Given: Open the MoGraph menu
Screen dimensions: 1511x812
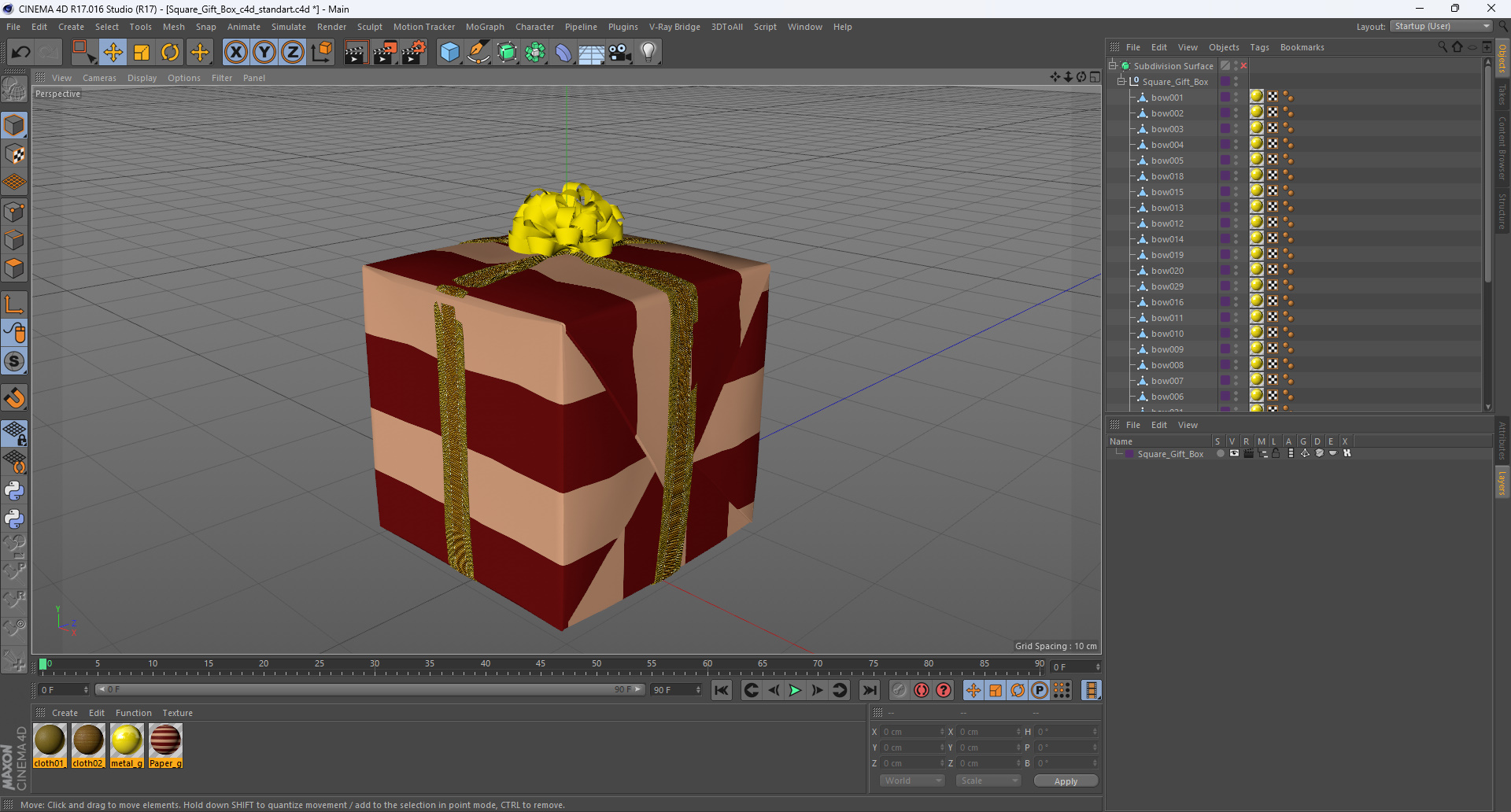Looking at the screenshot, I should (x=485, y=27).
